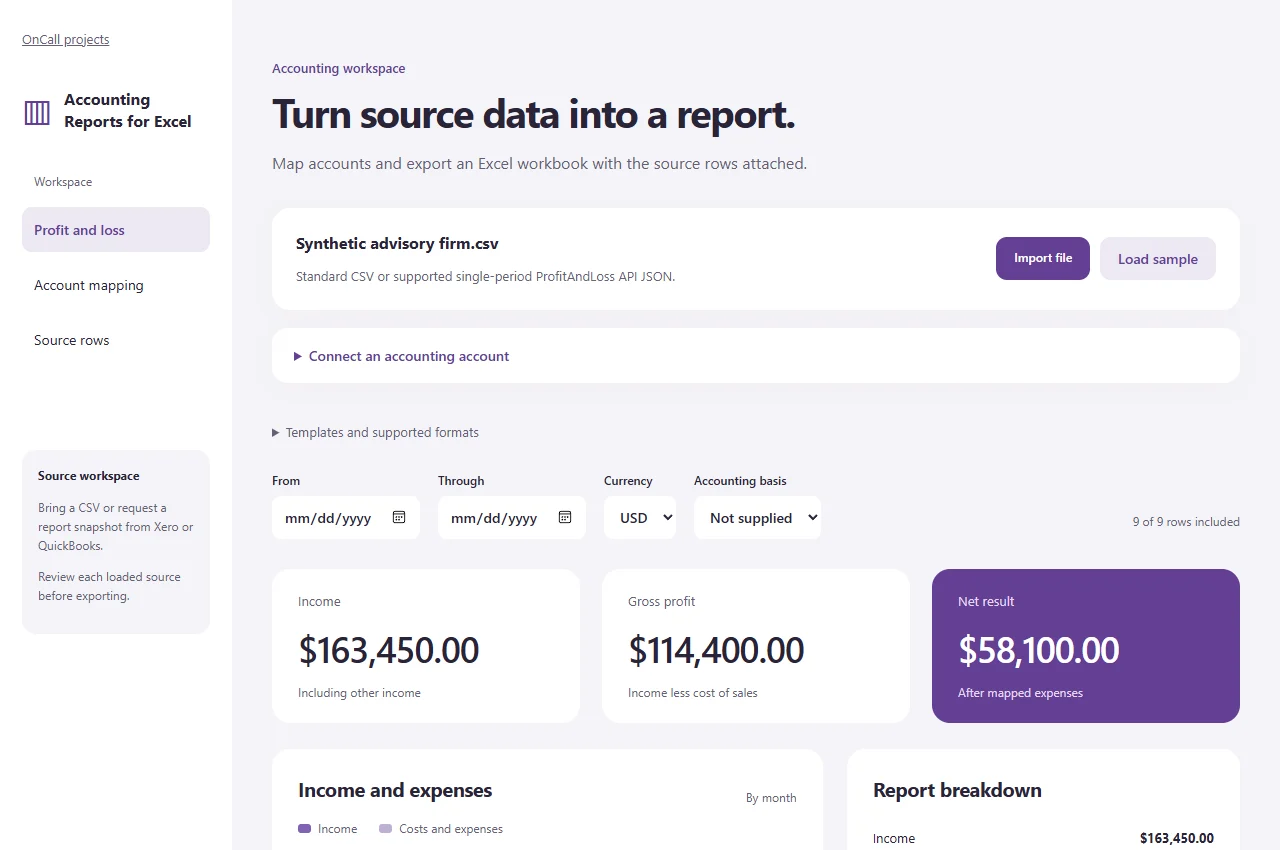Click the purple Income legend swatch

click(305, 829)
